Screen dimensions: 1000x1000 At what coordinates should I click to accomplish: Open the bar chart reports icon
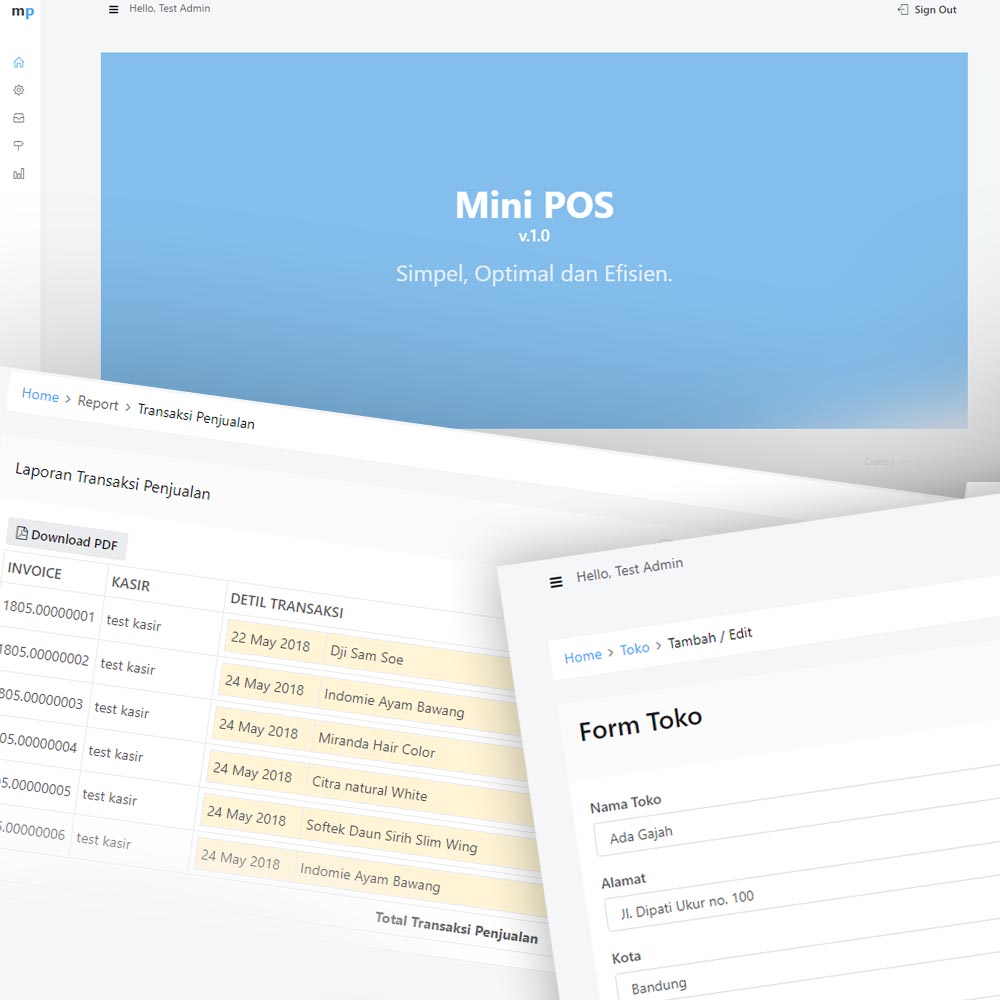pyautogui.click(x=19, y=174)
